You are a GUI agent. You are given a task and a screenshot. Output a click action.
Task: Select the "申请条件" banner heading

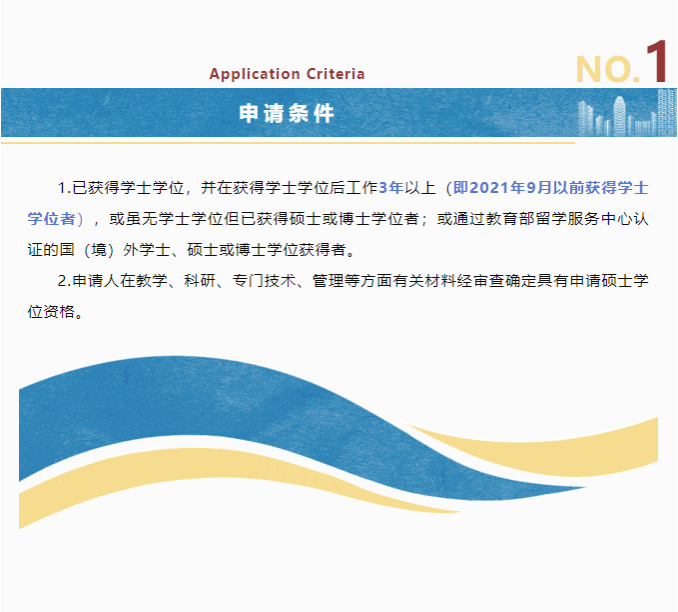(287, 113)
